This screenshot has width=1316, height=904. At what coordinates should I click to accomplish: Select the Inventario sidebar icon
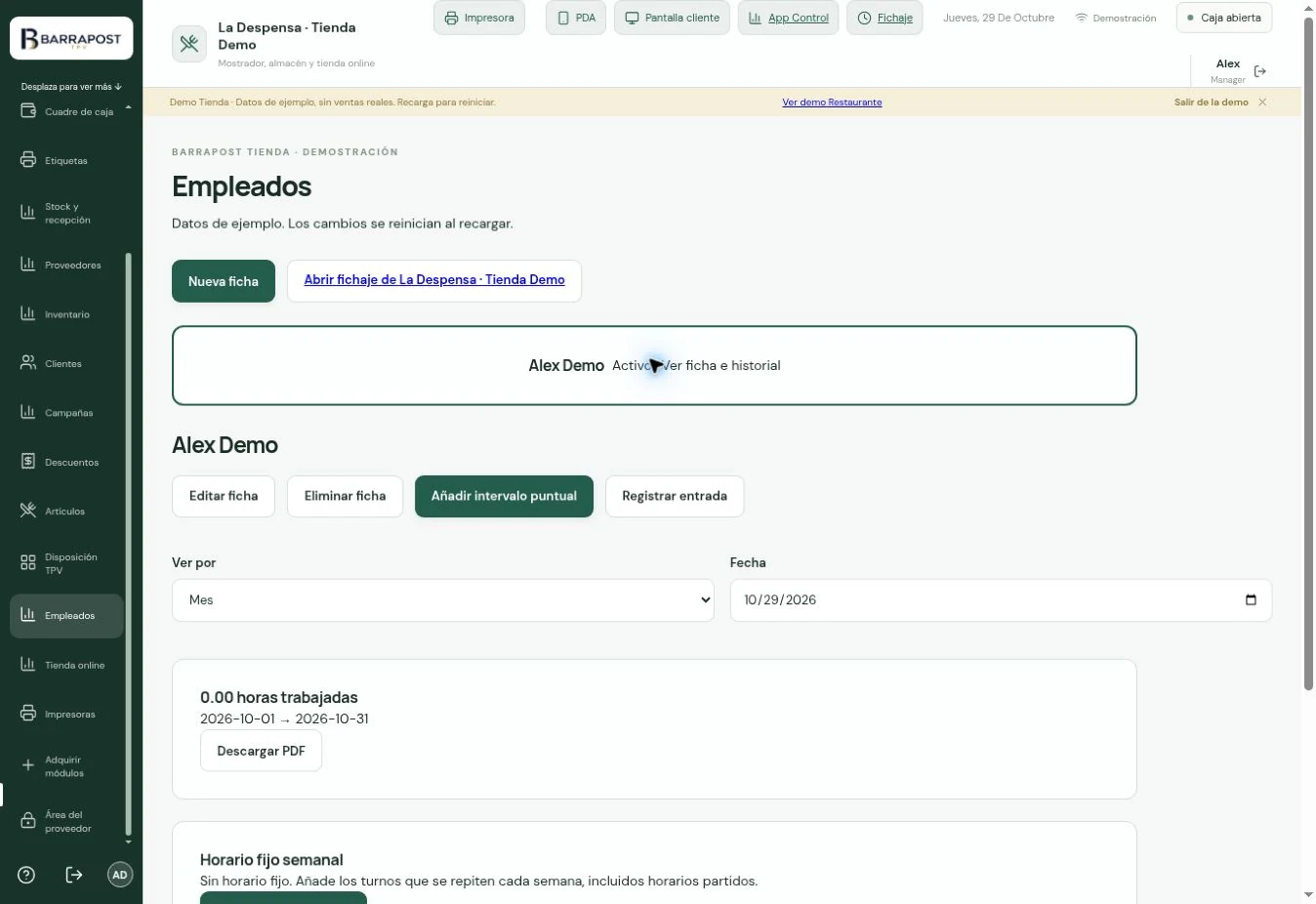point(28,313)
